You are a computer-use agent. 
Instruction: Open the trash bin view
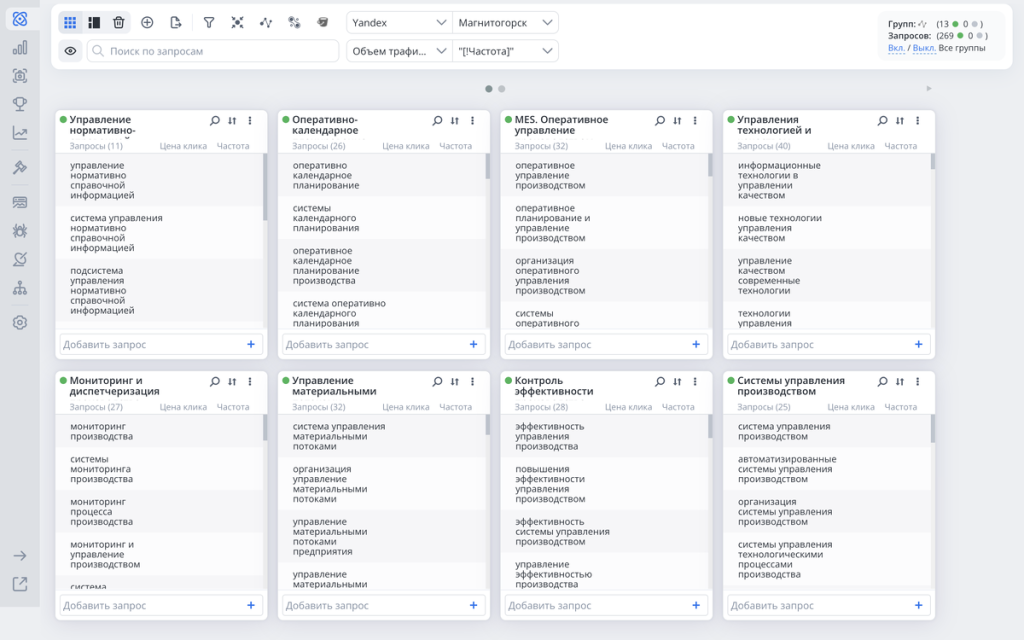tap(118, 23)
